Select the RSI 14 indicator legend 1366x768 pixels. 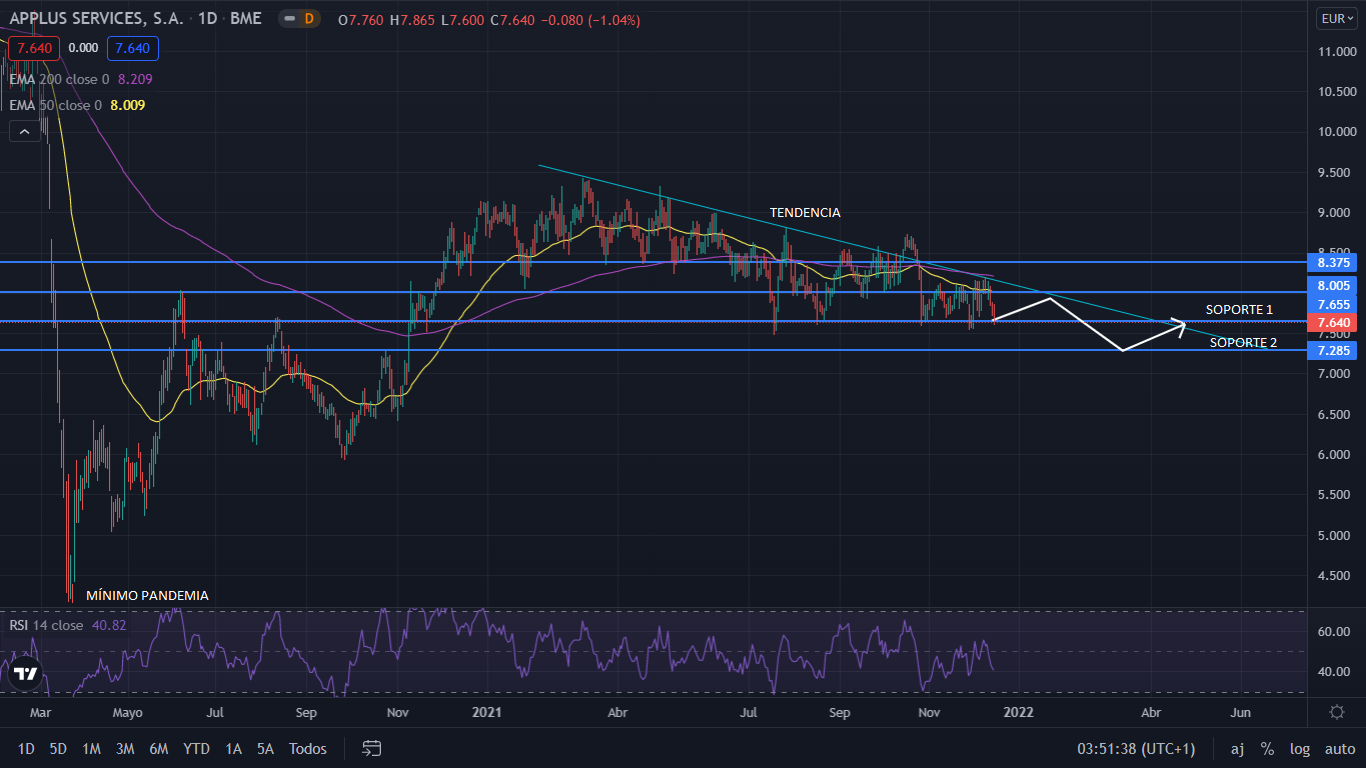[47, 625]
